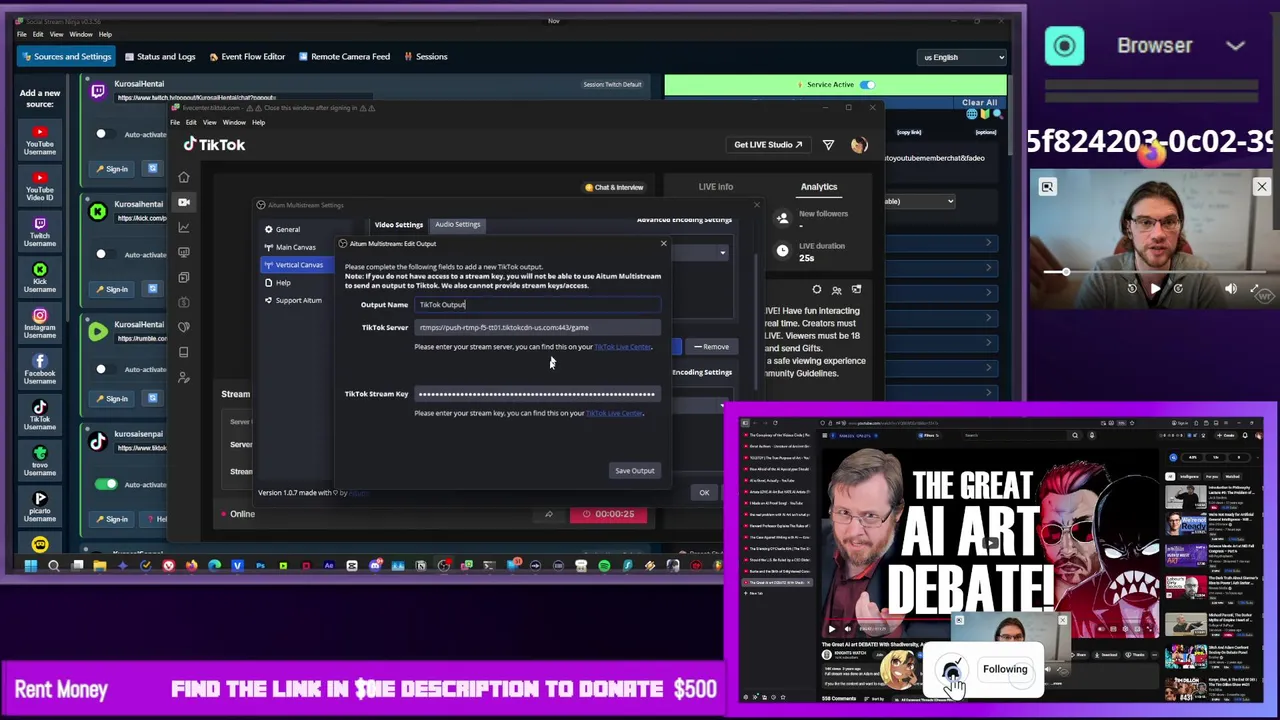Click Sign-in for the Twitch source
The height and width of the screenshot is (720, 1280).
click(112, 169)
